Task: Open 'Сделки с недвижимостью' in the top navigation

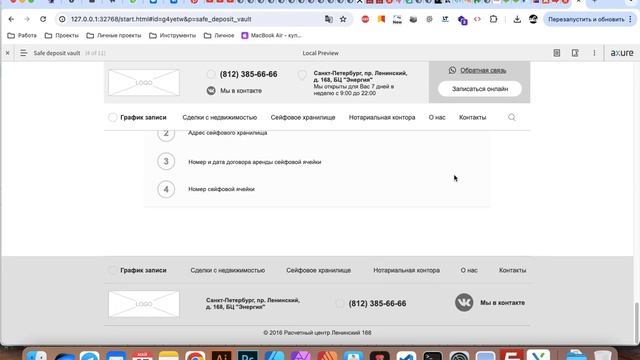Action: (x=220, y=118)
